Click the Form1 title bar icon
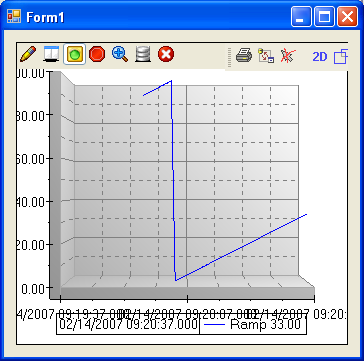364x361 pixels. [14, 16]
